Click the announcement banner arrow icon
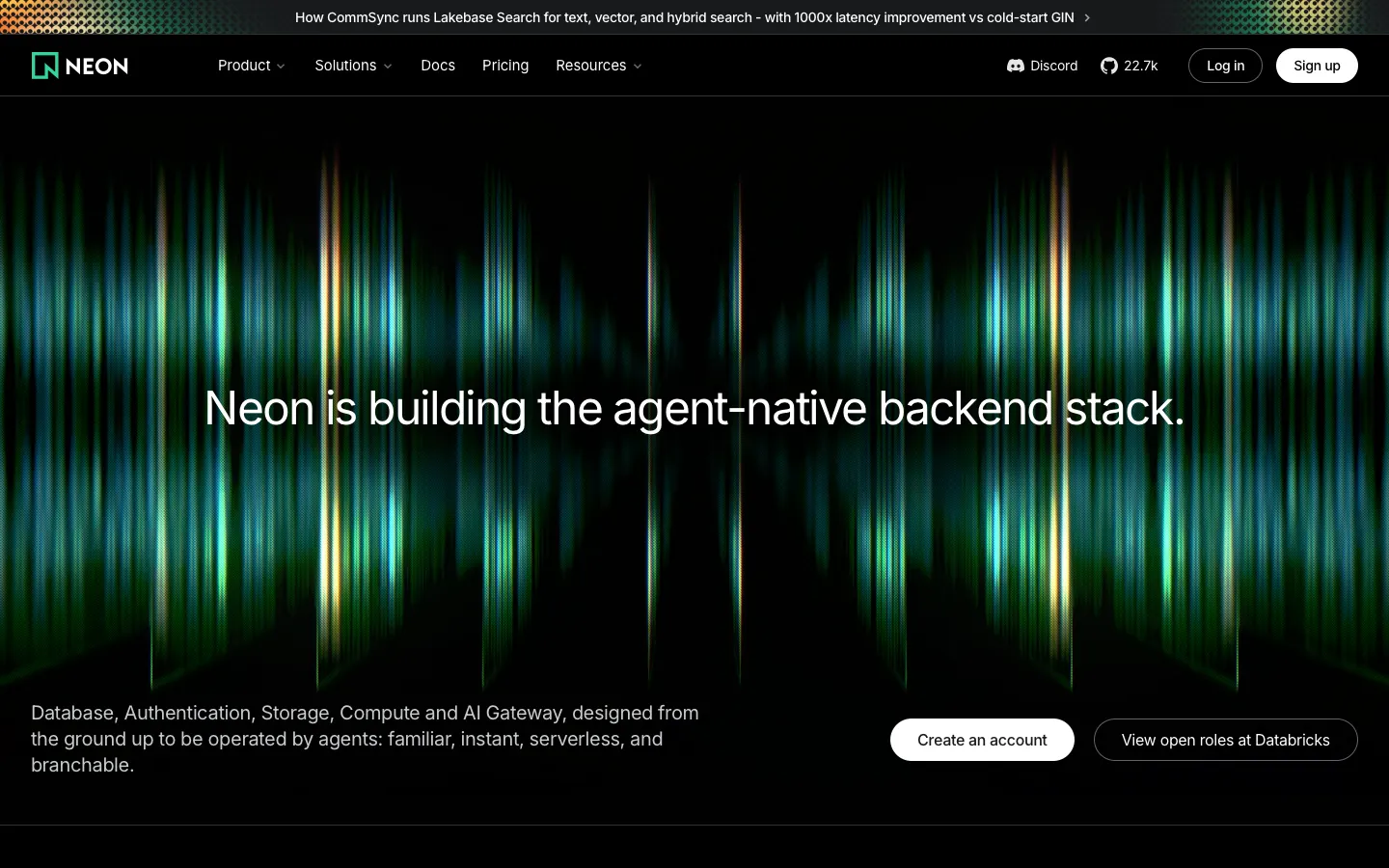 pyautogui.click(x=1087, y=17)
